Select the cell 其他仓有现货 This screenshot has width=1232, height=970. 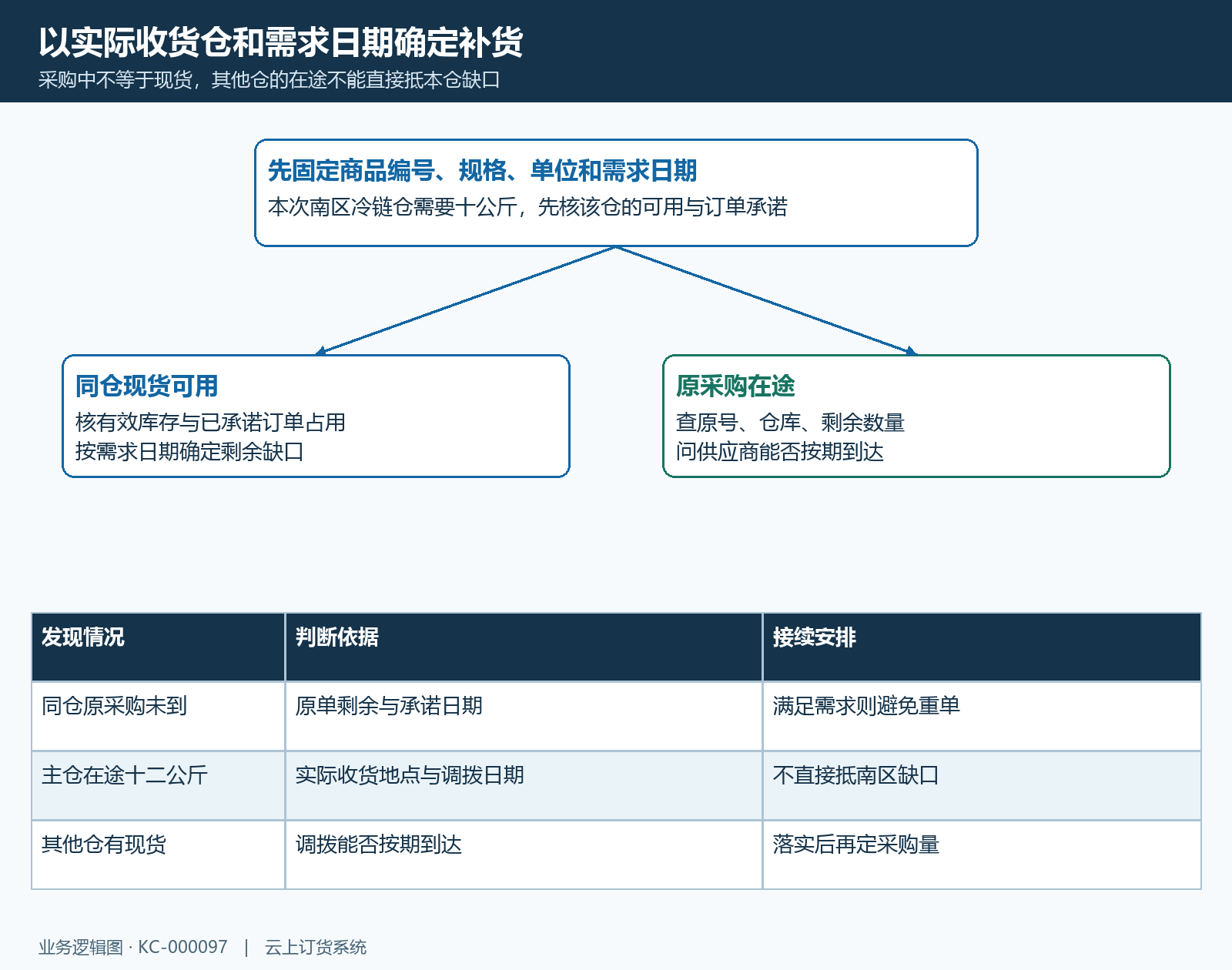(158, 855)
